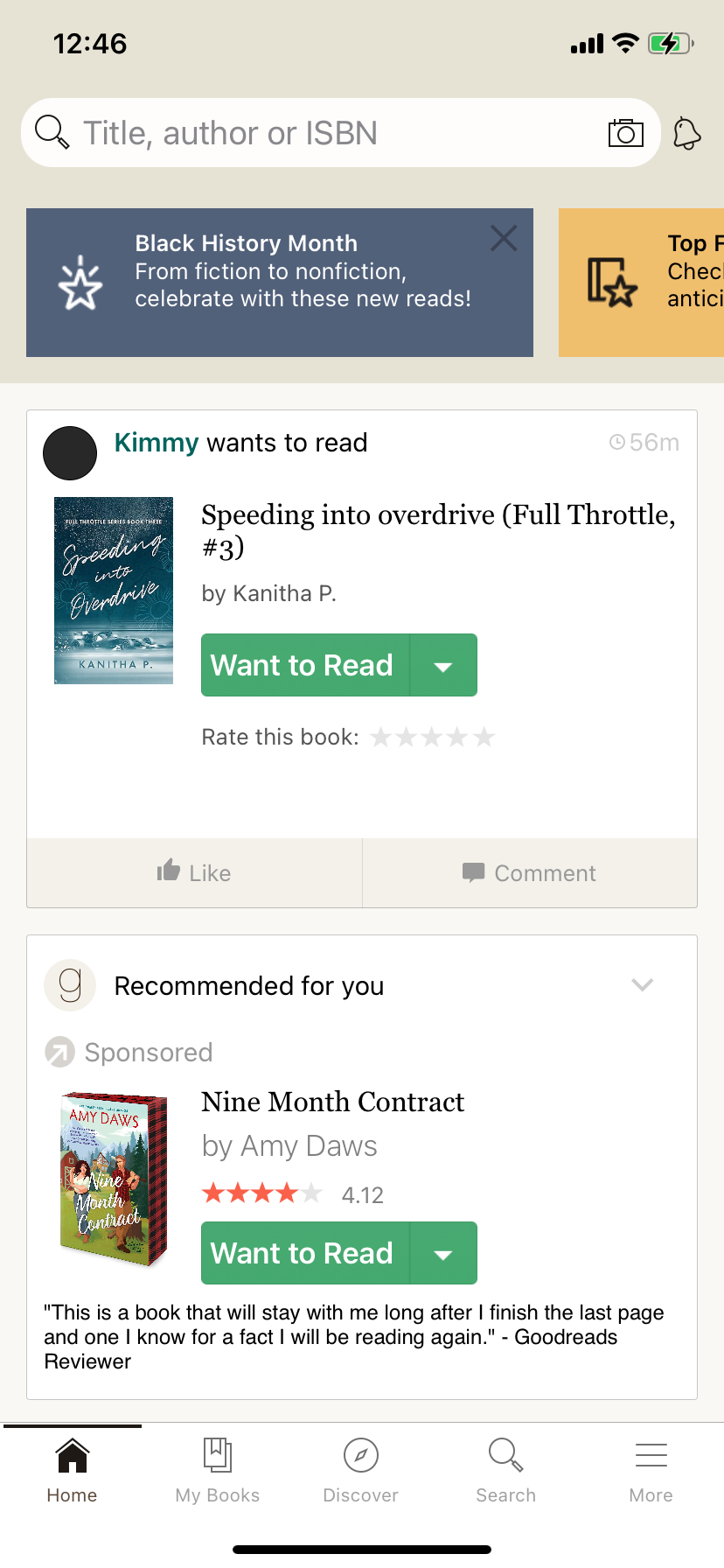Tap the Goodreads 'g' logo icon
724x1568 pixels.
click(x=70, y=985)
